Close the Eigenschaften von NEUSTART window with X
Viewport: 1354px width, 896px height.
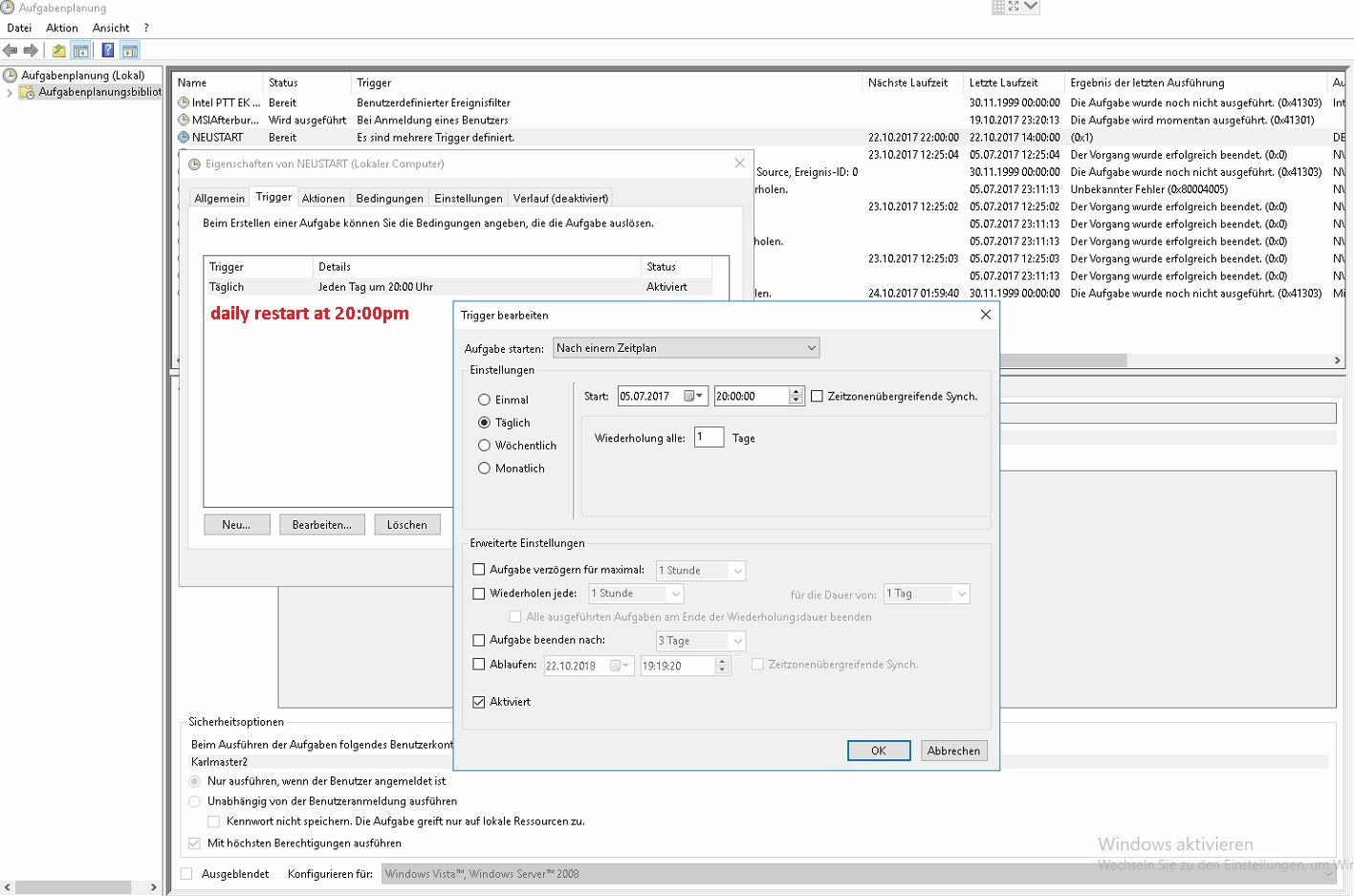click(739, 164)
